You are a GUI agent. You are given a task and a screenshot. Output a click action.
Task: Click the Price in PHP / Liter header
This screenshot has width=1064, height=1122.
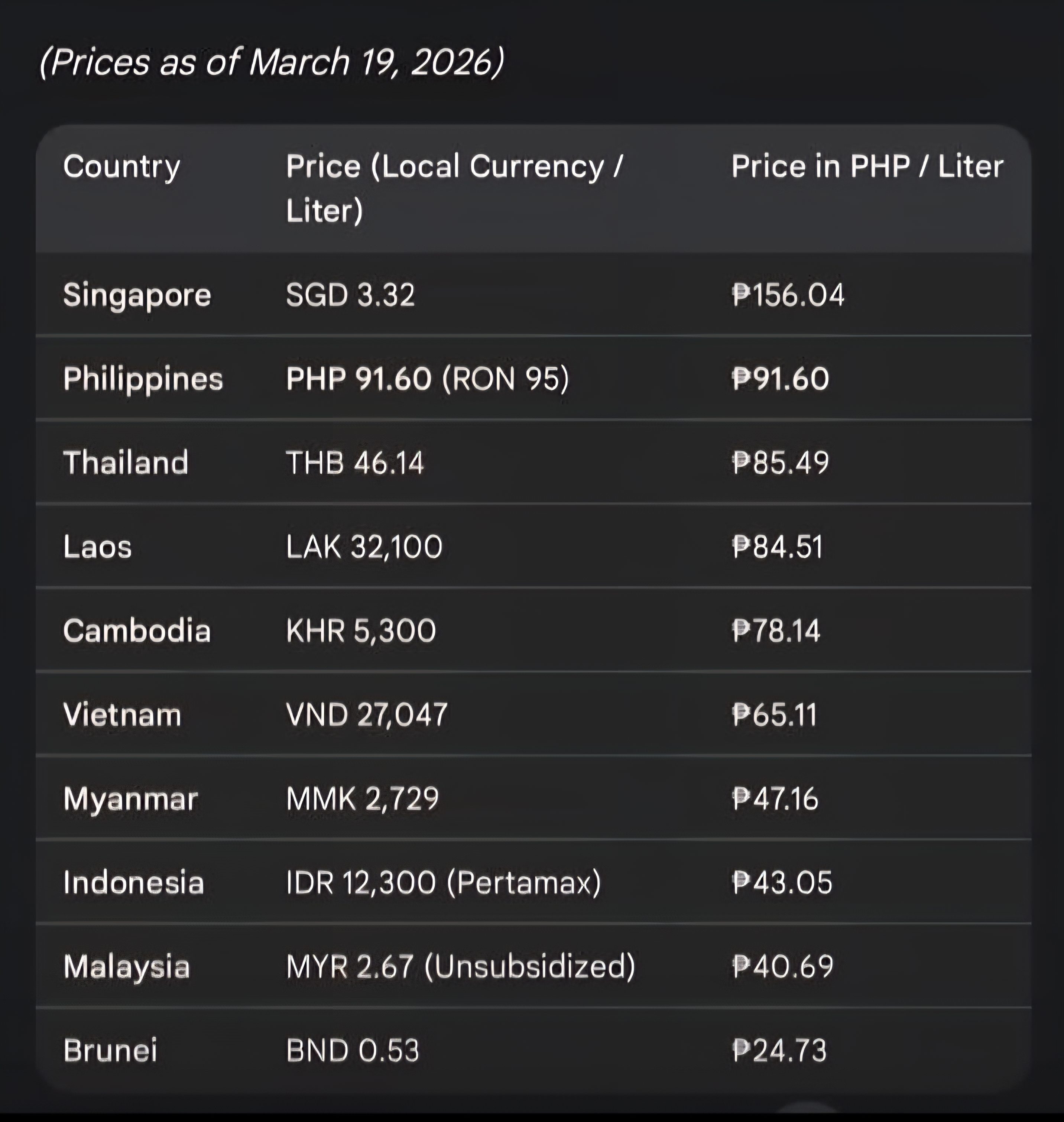(x=867, y=167)
